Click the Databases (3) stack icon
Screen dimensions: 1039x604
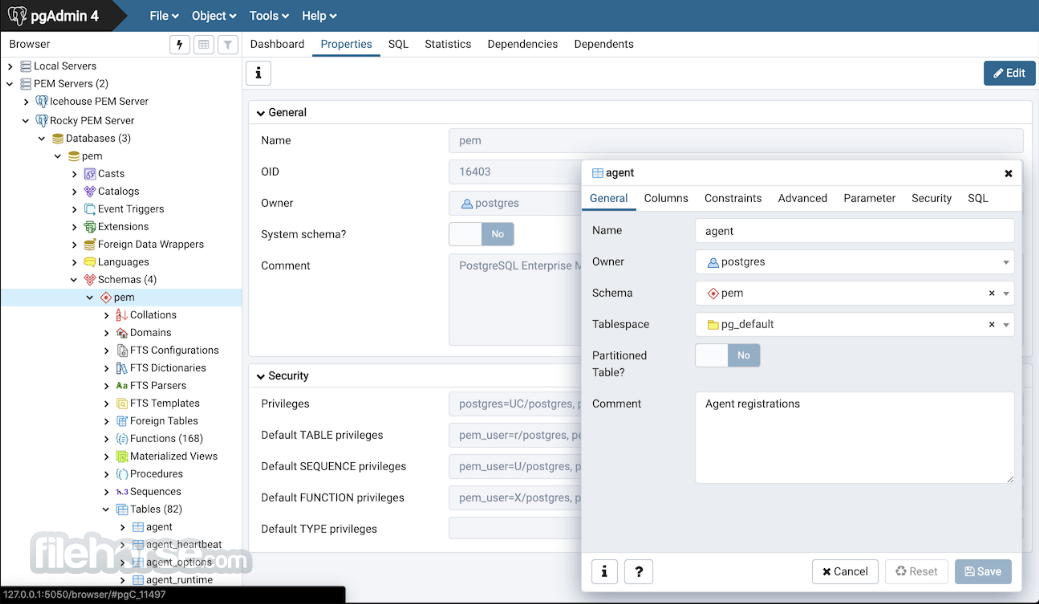[58, 138]
